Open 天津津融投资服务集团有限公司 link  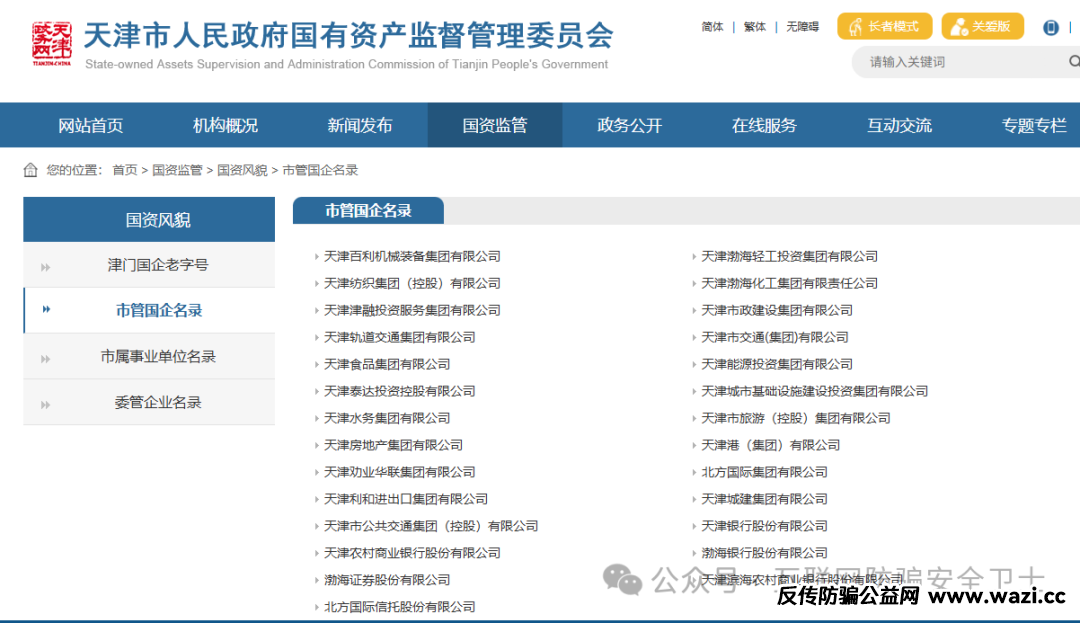click(x=412, y=310)
